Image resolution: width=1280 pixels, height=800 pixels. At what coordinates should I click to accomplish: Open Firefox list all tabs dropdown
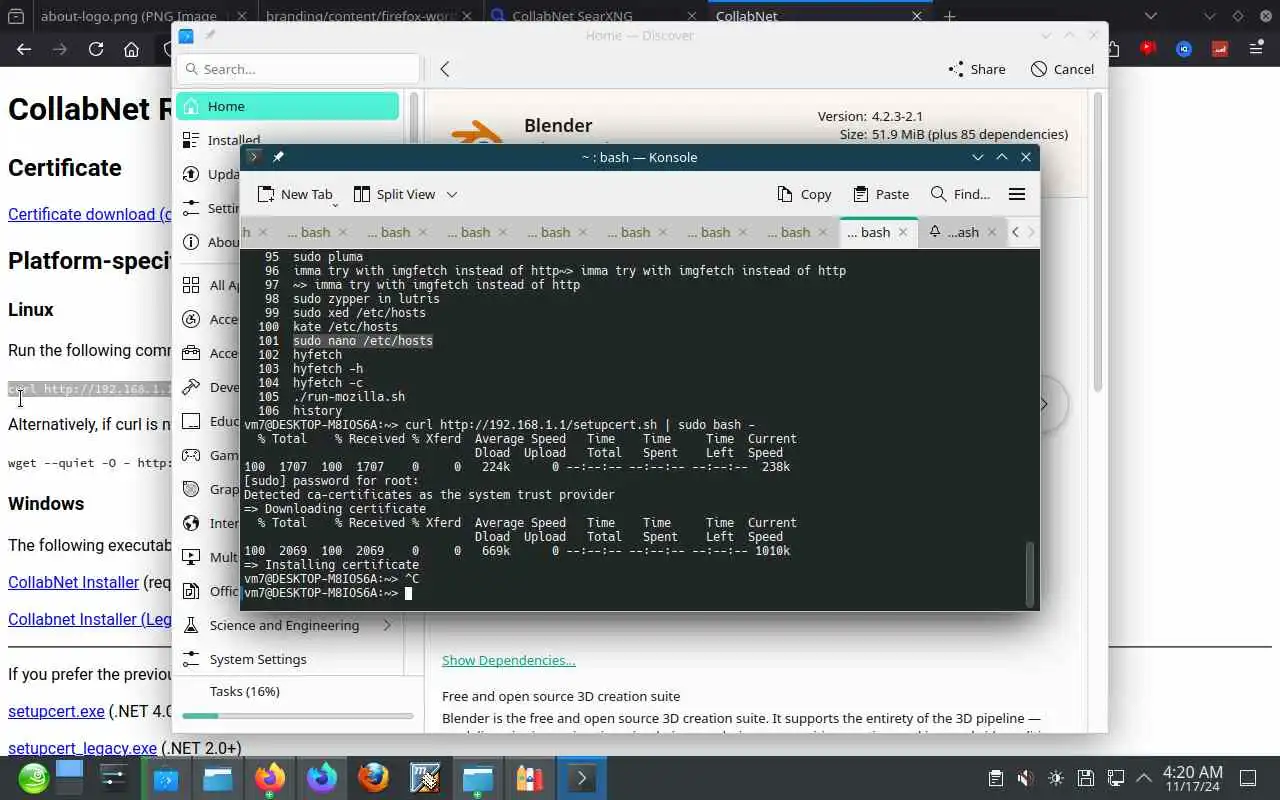pos(1151,16)
